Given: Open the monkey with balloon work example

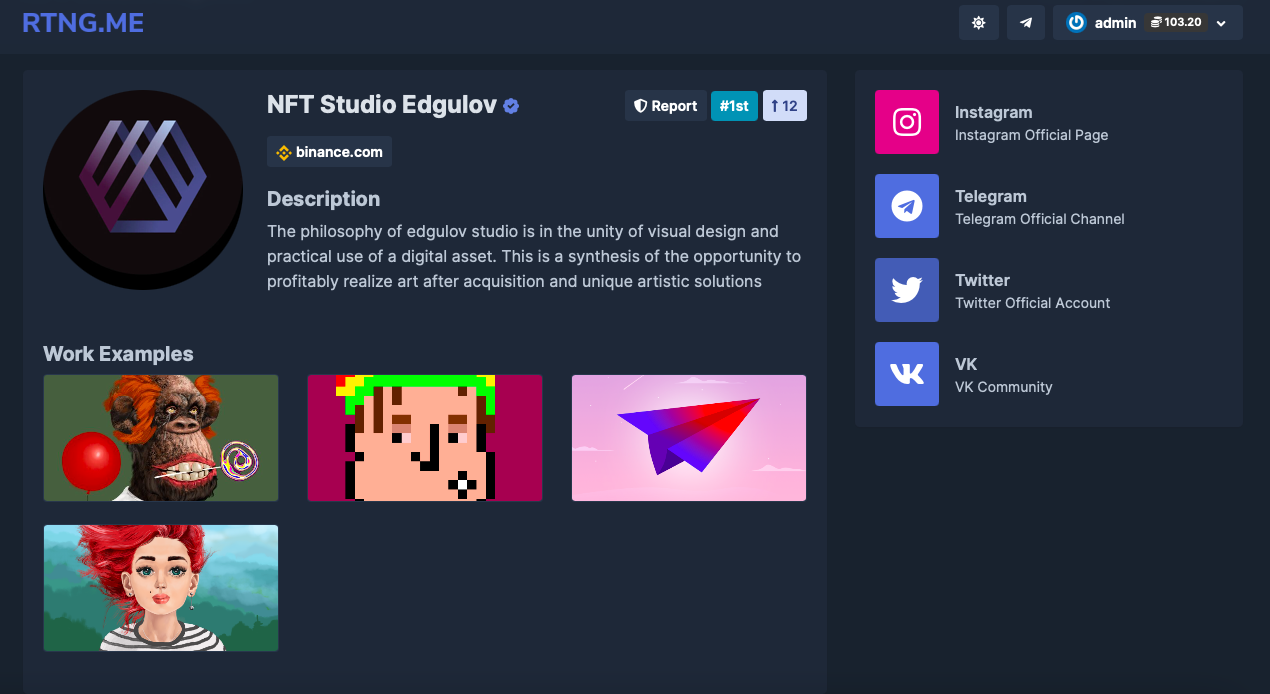Looking at the screenshot, I should point(160,437).
